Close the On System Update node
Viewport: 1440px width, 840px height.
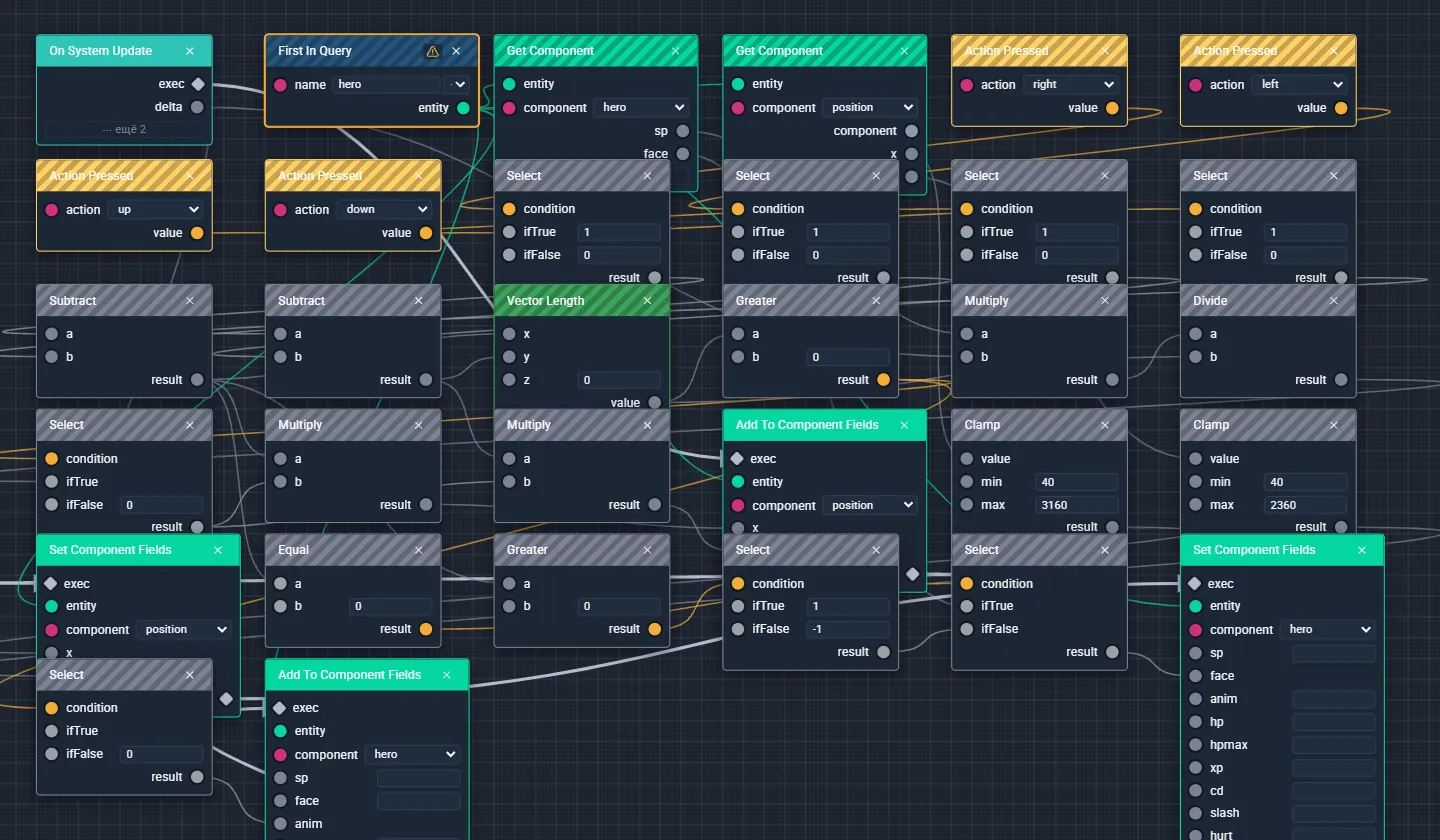pos(190,51)
